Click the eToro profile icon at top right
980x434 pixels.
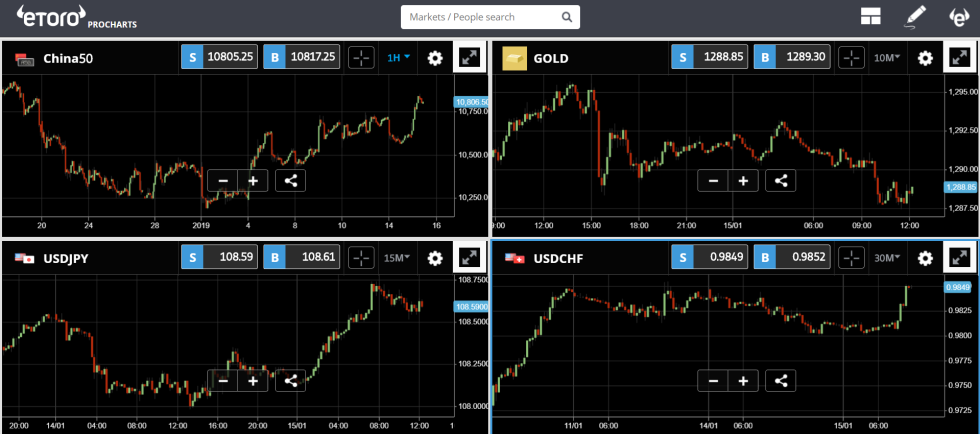point(958,17)
